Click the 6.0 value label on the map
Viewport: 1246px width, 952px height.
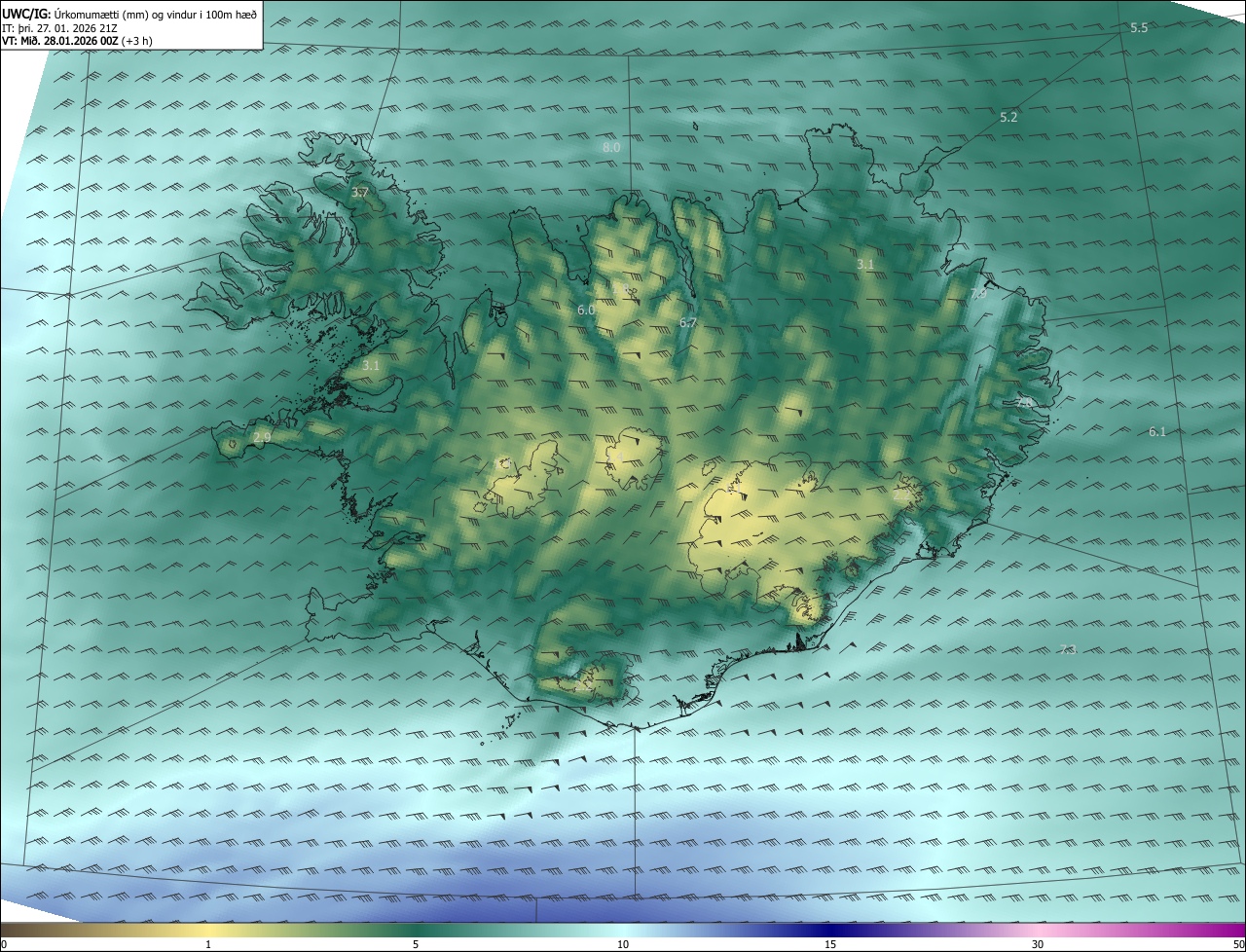(x=586, y=310)
